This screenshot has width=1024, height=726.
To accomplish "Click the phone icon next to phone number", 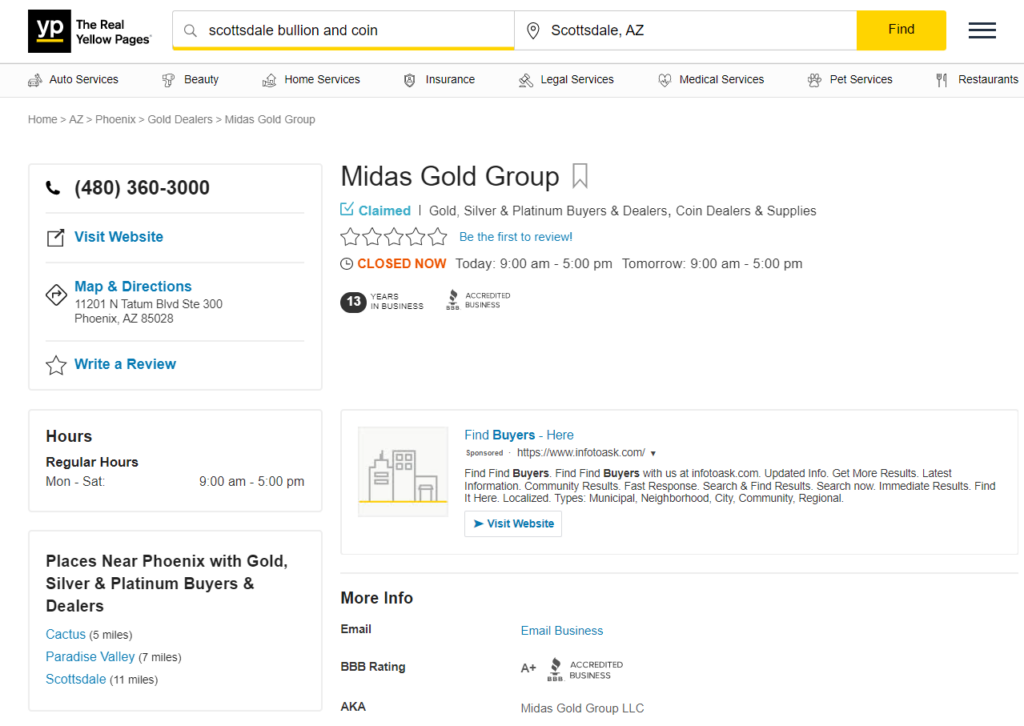I will (54, 188).
